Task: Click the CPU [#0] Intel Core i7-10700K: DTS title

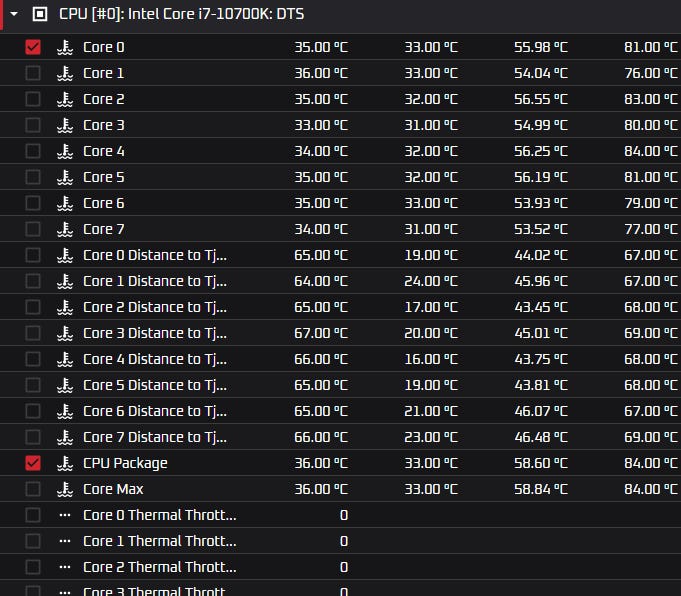Action: [x=182, y=14]
